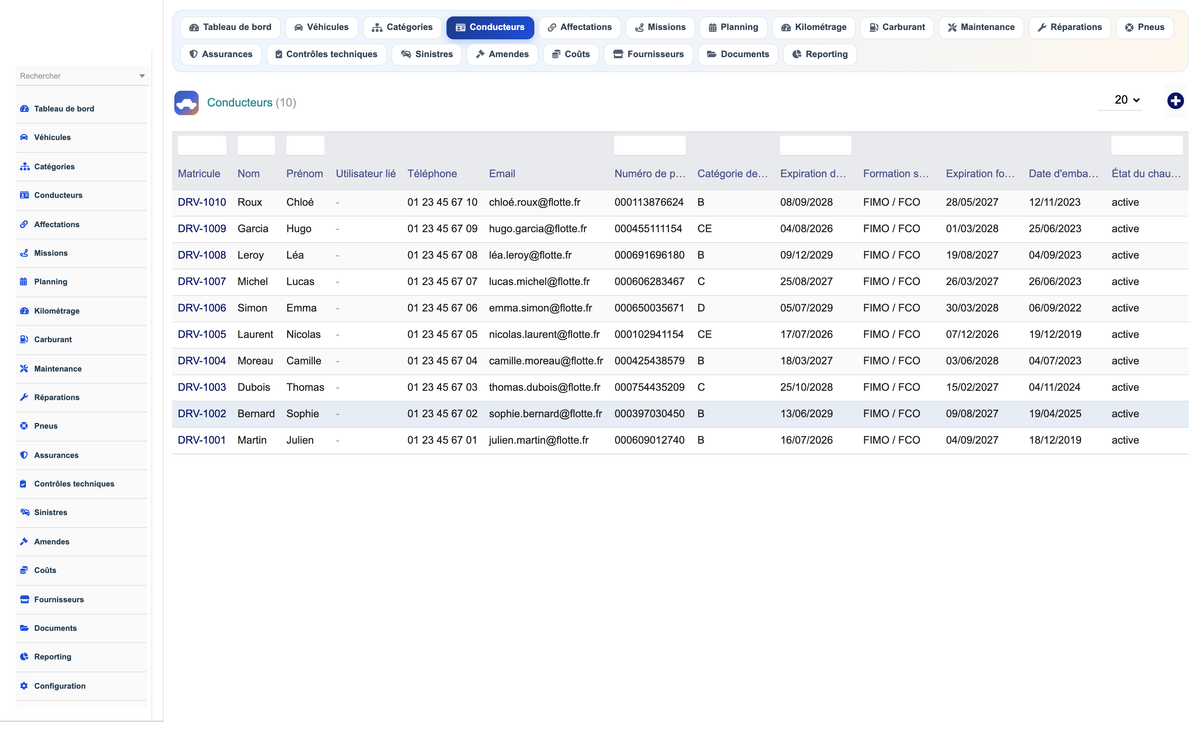Switch to Reporting top tab
1200x743 pixels.
pos(820,54)
